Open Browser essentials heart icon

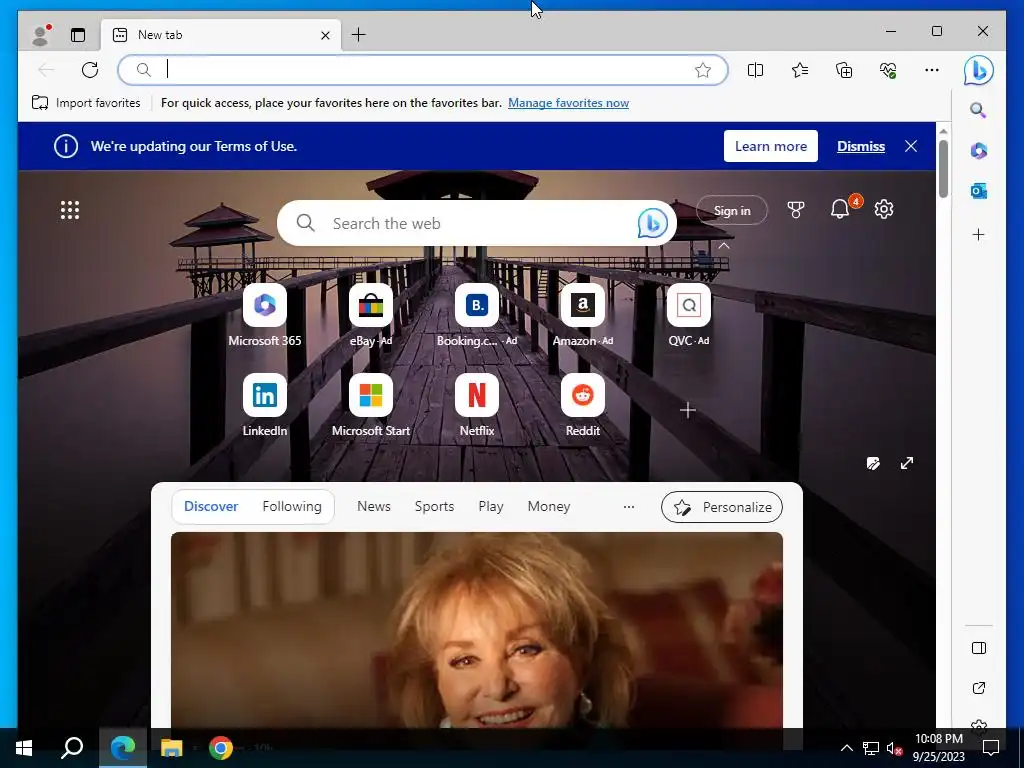[888, 70]
